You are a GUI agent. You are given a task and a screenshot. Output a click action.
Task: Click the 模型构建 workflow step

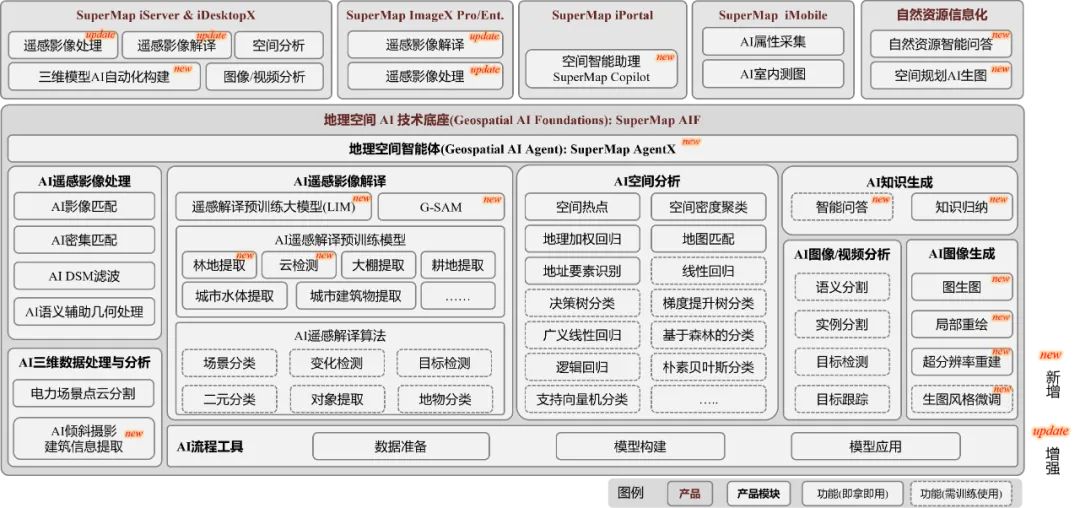point(640,446)
